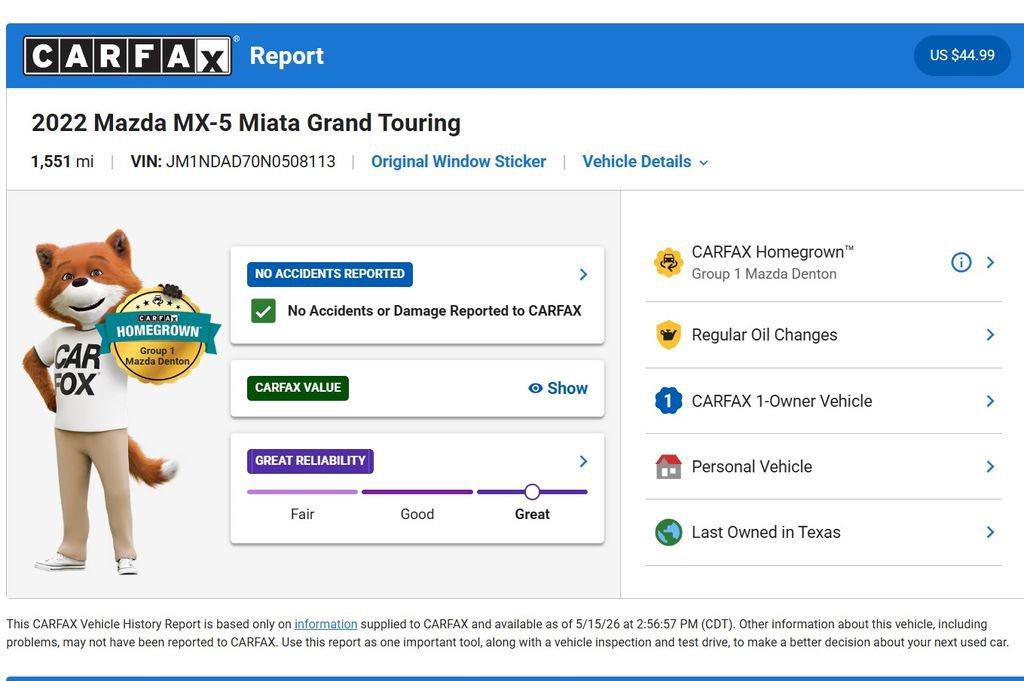Click the CARFAX logo in header
The width and height of the screenshot is (1024, 681).
click(127, 55)
